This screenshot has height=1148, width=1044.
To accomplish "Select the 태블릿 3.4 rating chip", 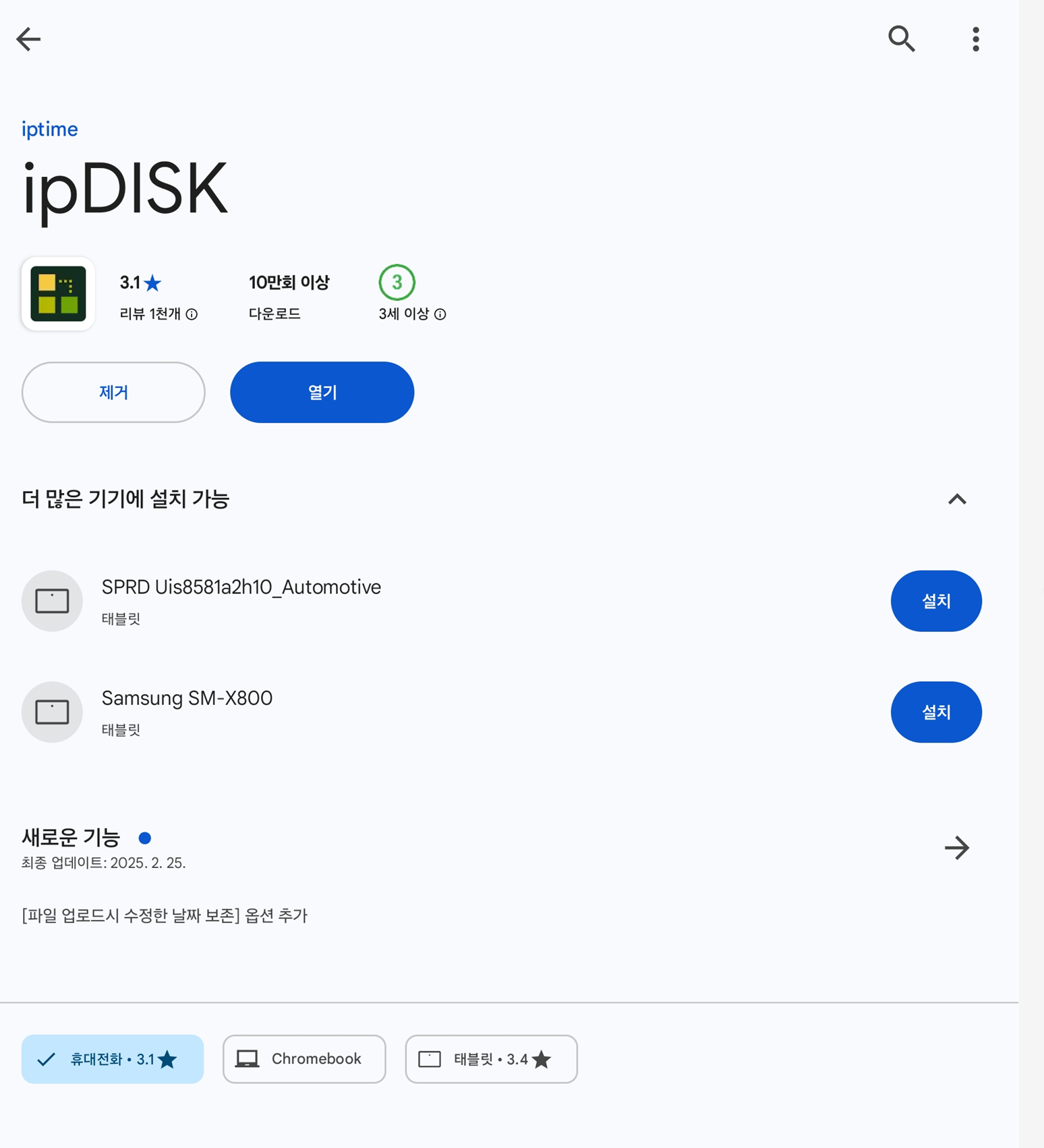I will pyautogui.click(x=491, y=1059).
